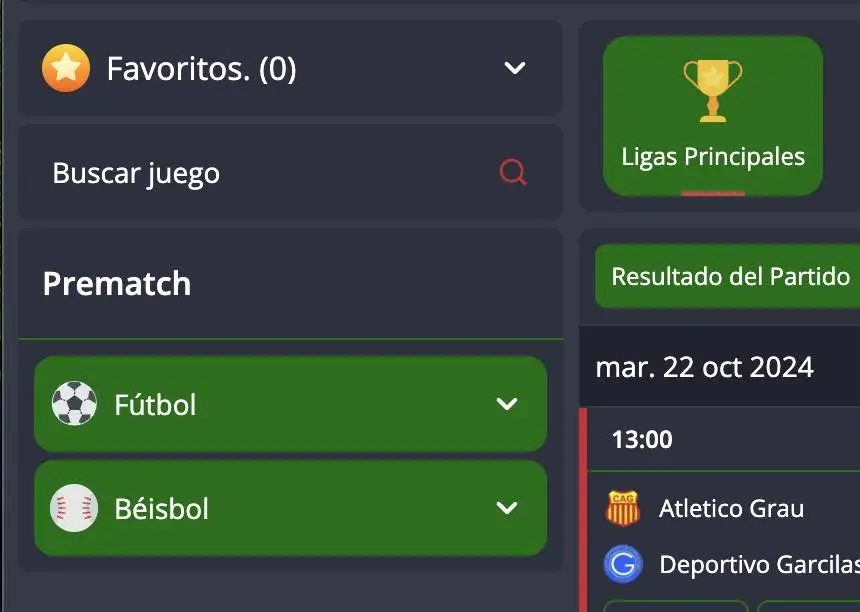Click the soccer ball icon
860x612 pixels.
(74, 404)
